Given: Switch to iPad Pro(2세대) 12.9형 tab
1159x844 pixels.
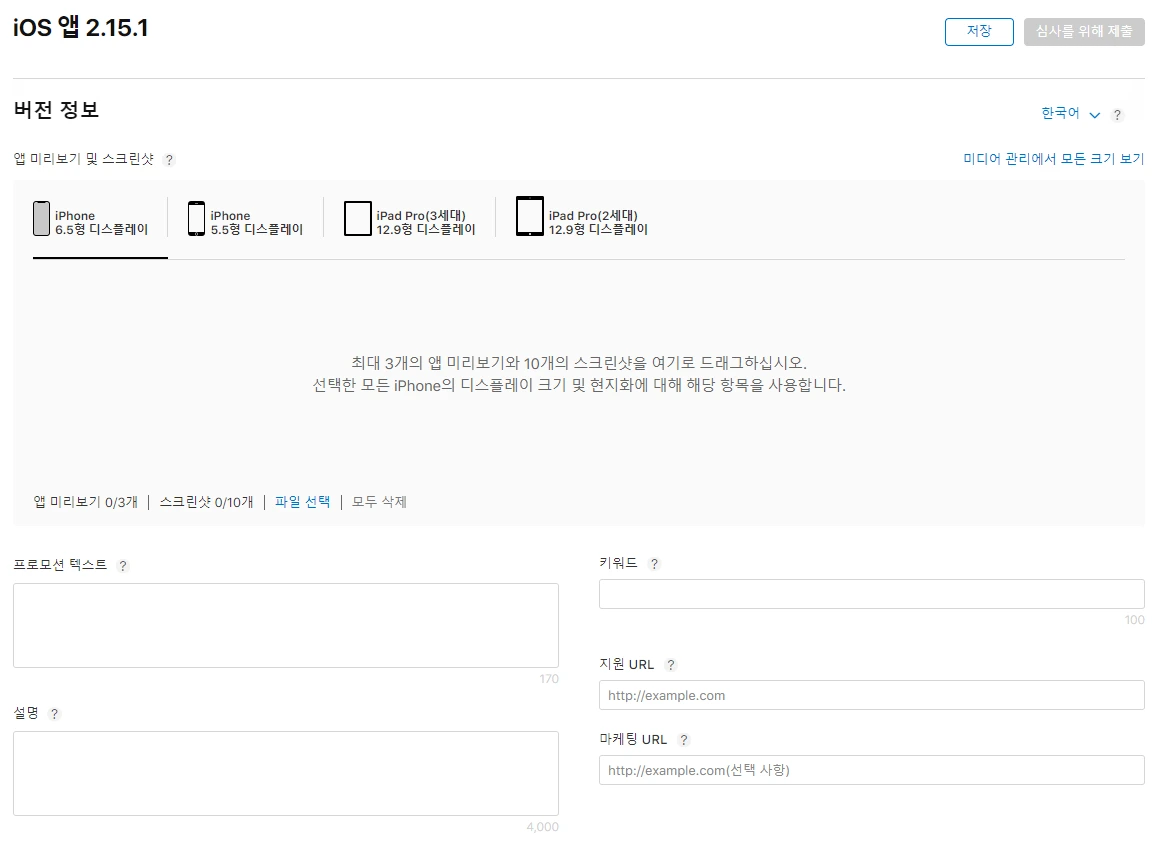Looking at the screenshot, I should [x=581, y=219].
